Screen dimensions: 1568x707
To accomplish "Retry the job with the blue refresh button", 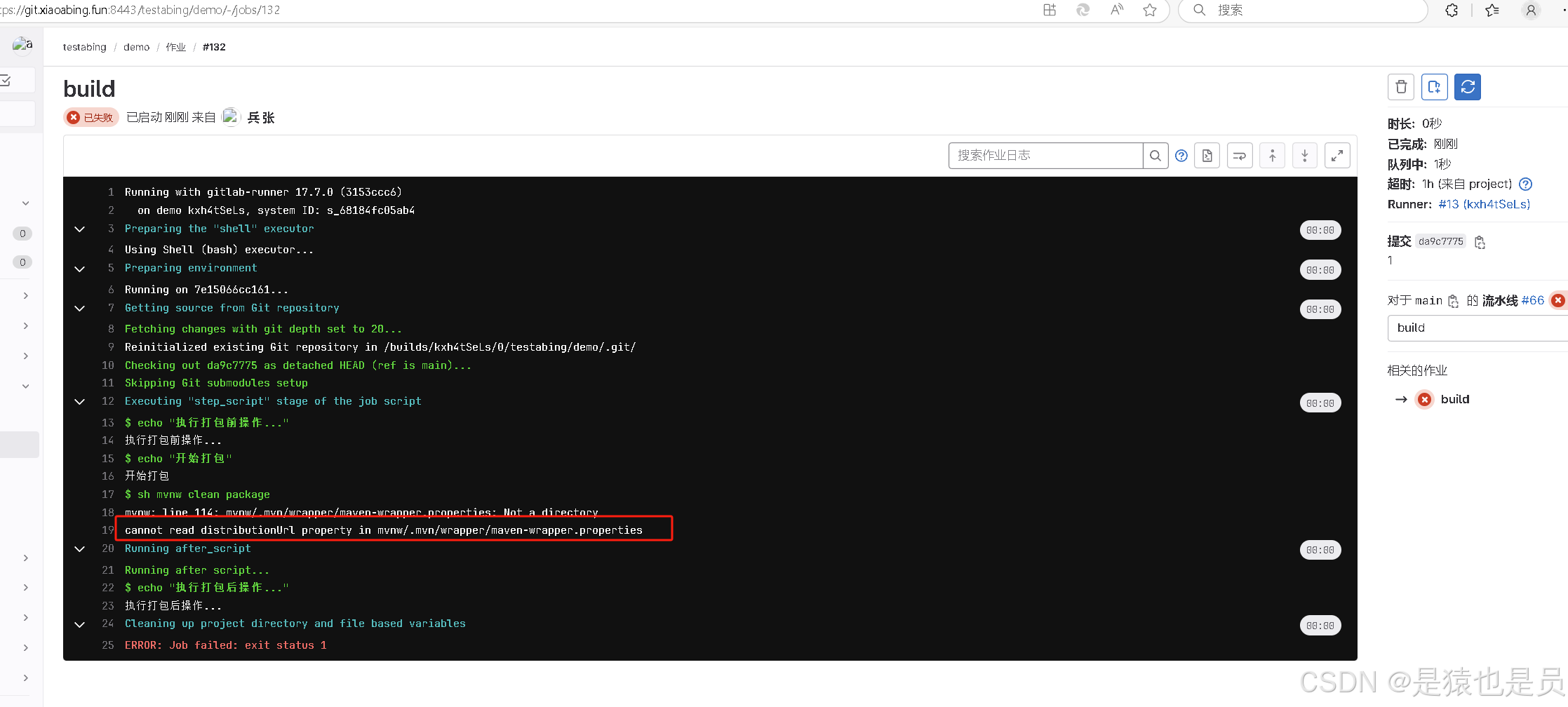I will [x=1468, y=87].
